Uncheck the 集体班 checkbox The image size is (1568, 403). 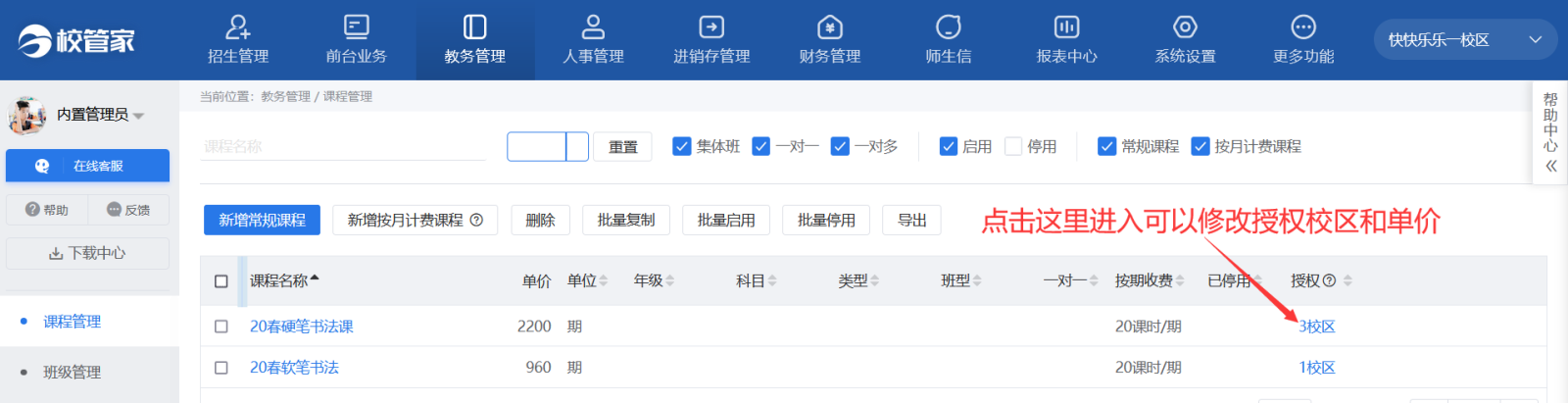682,146
